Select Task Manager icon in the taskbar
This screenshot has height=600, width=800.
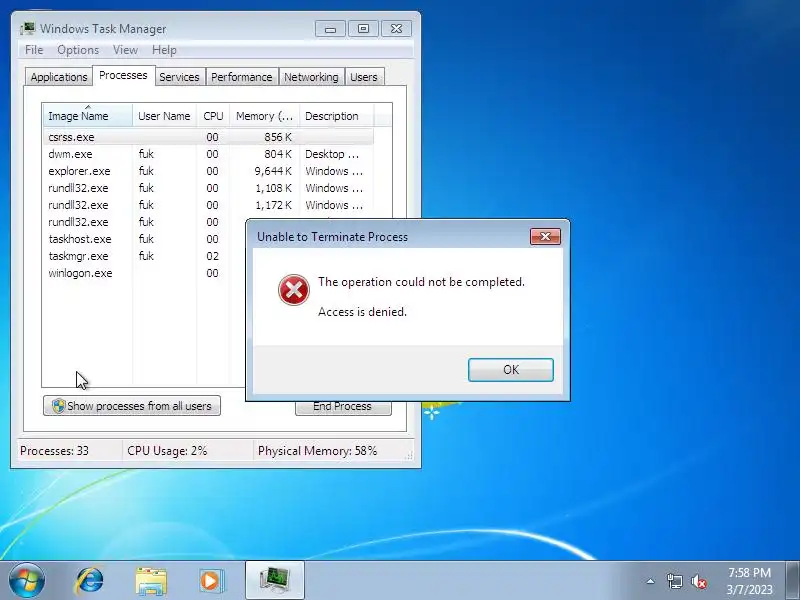(275, 580)
